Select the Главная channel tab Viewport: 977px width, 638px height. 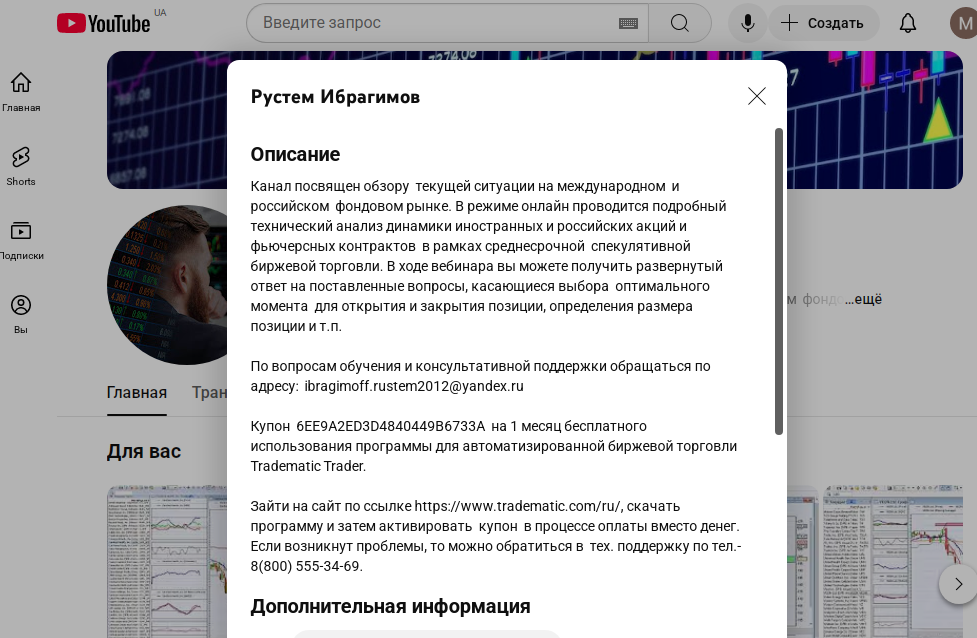136,393
